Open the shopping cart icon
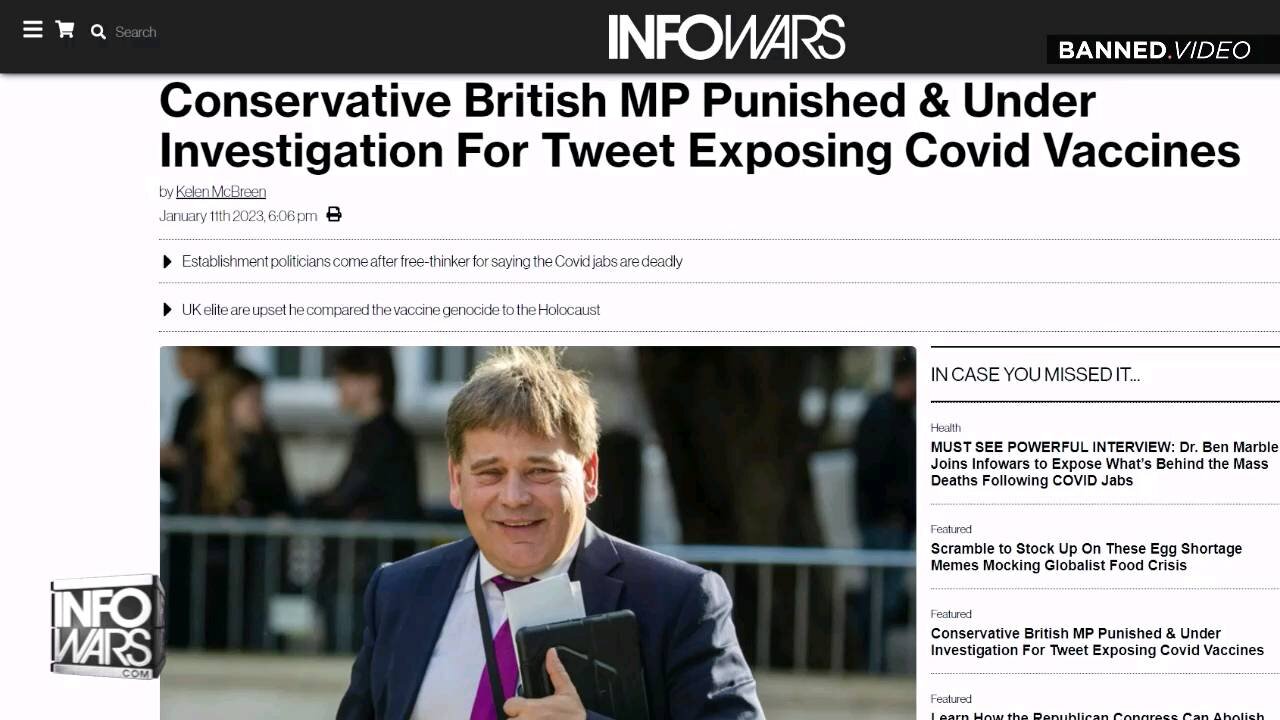 (x=65, y=29)
